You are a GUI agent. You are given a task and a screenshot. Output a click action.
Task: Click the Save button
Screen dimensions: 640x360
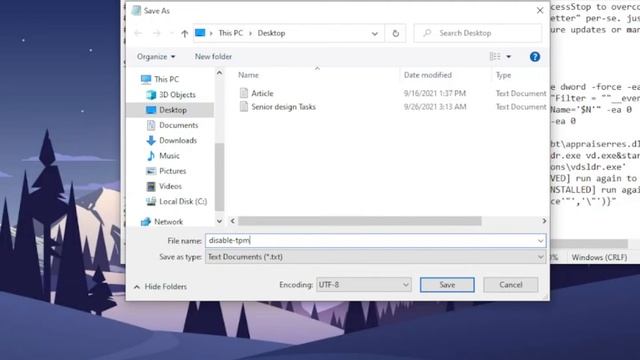point(447,285)
